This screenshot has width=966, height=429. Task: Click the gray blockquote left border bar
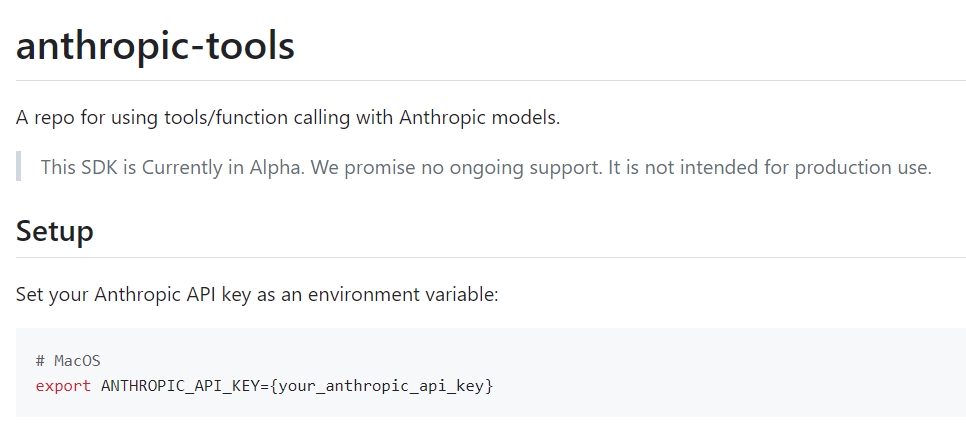pyautogui.click(x=18, y=167)
